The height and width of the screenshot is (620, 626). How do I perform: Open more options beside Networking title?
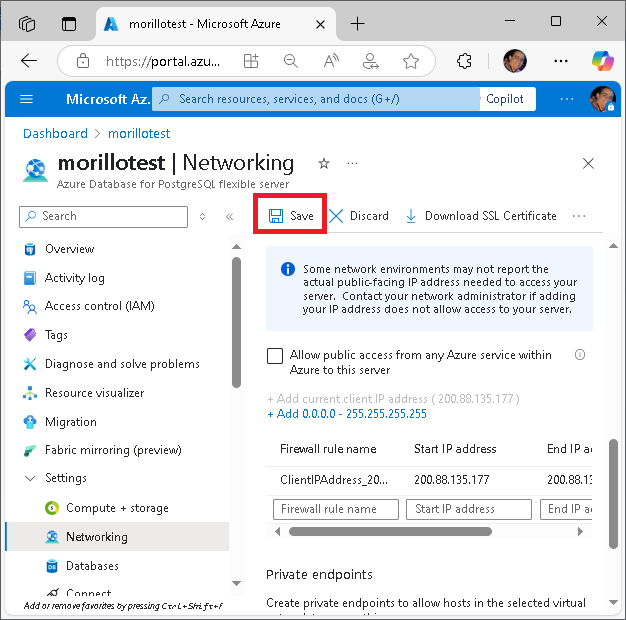click(x=352, y=163)
